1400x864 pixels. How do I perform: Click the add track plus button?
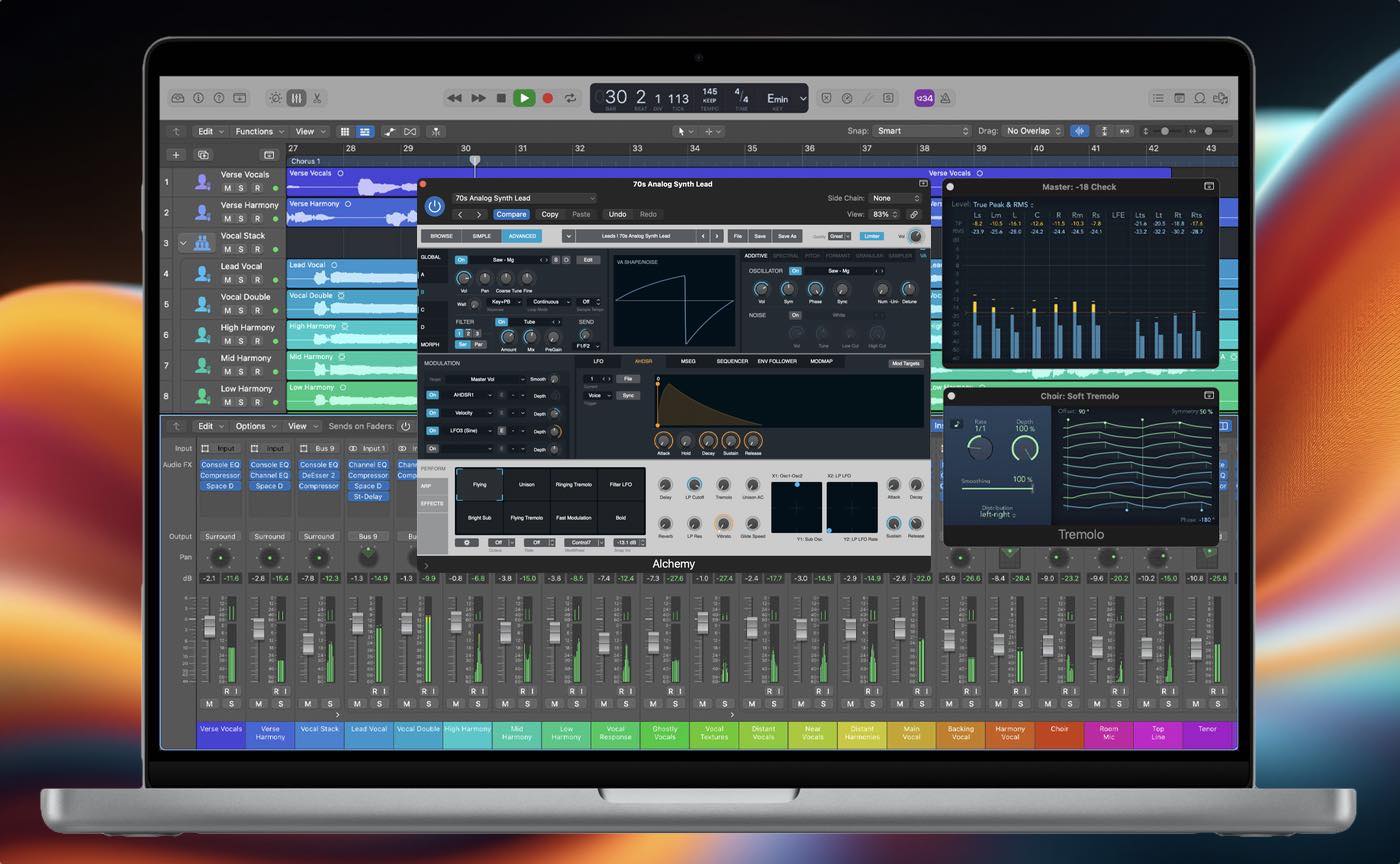pyautogui.click(x=176, y=155)
